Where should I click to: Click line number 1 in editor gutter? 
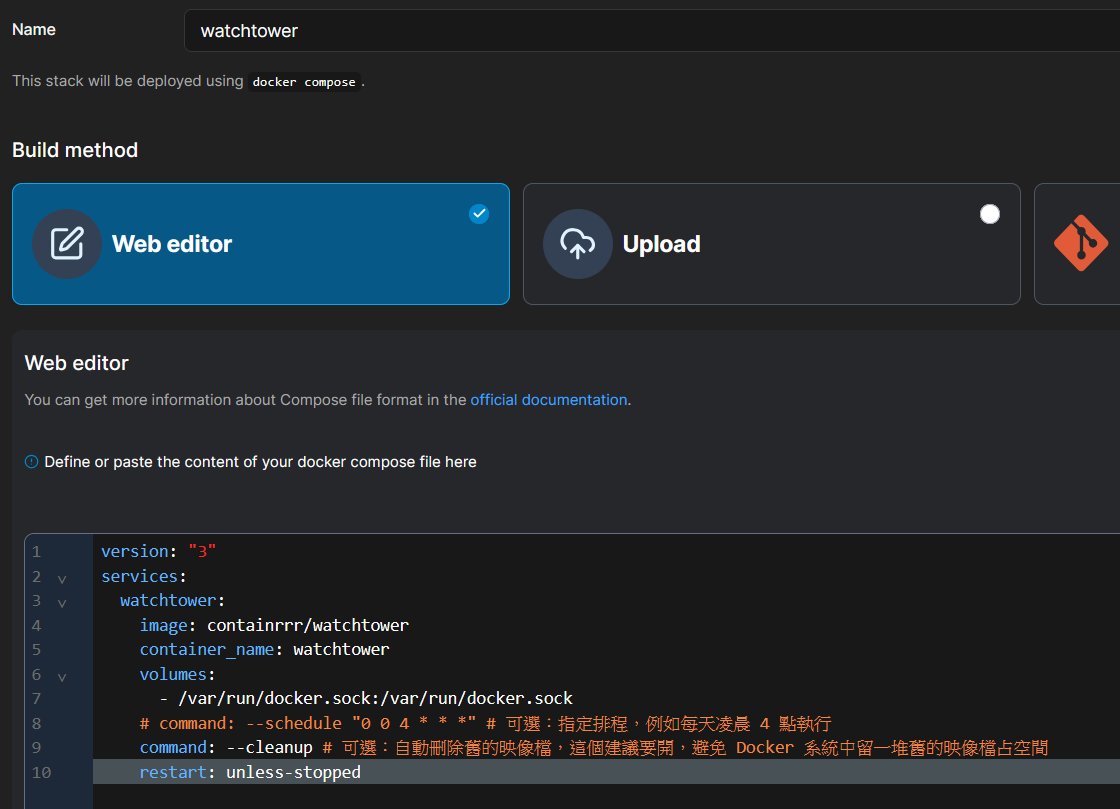(x=36, y=552)
